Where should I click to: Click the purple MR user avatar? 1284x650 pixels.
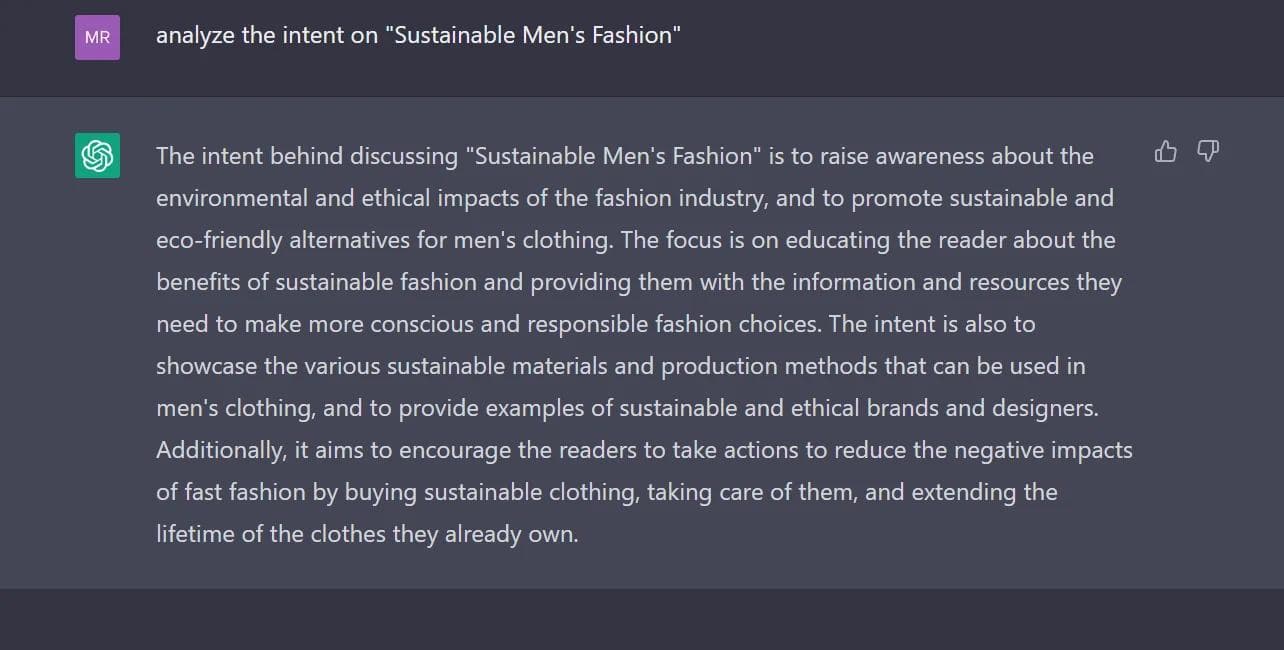(97, 37)
